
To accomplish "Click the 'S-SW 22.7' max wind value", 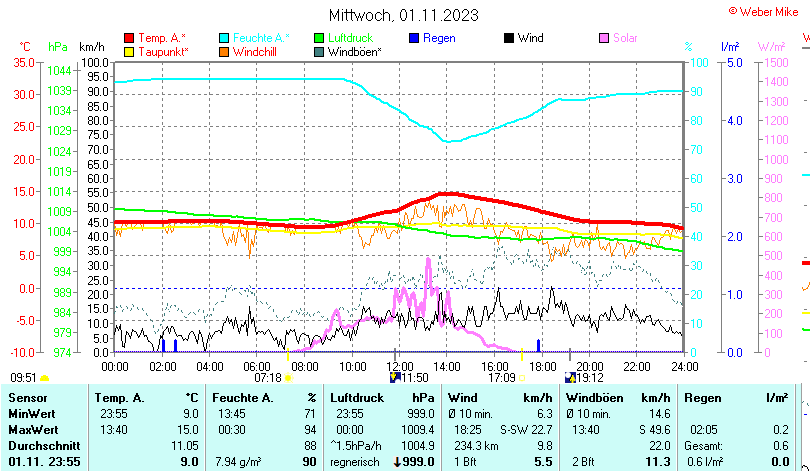I will tap(526, 430).
